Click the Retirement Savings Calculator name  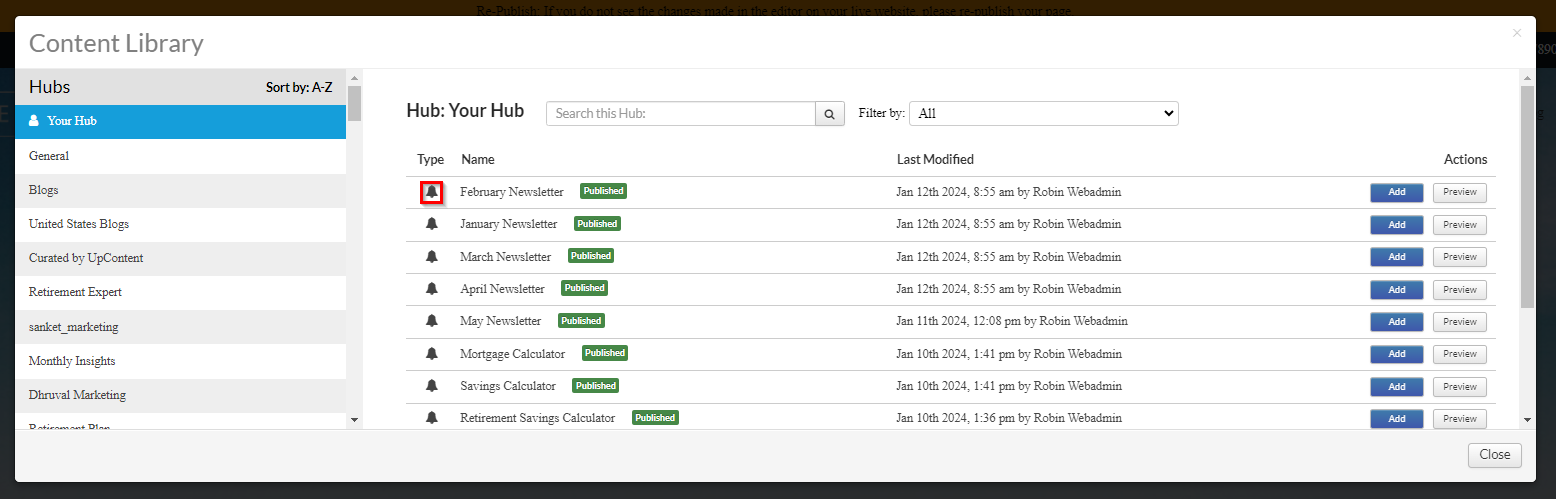[538, 418]
